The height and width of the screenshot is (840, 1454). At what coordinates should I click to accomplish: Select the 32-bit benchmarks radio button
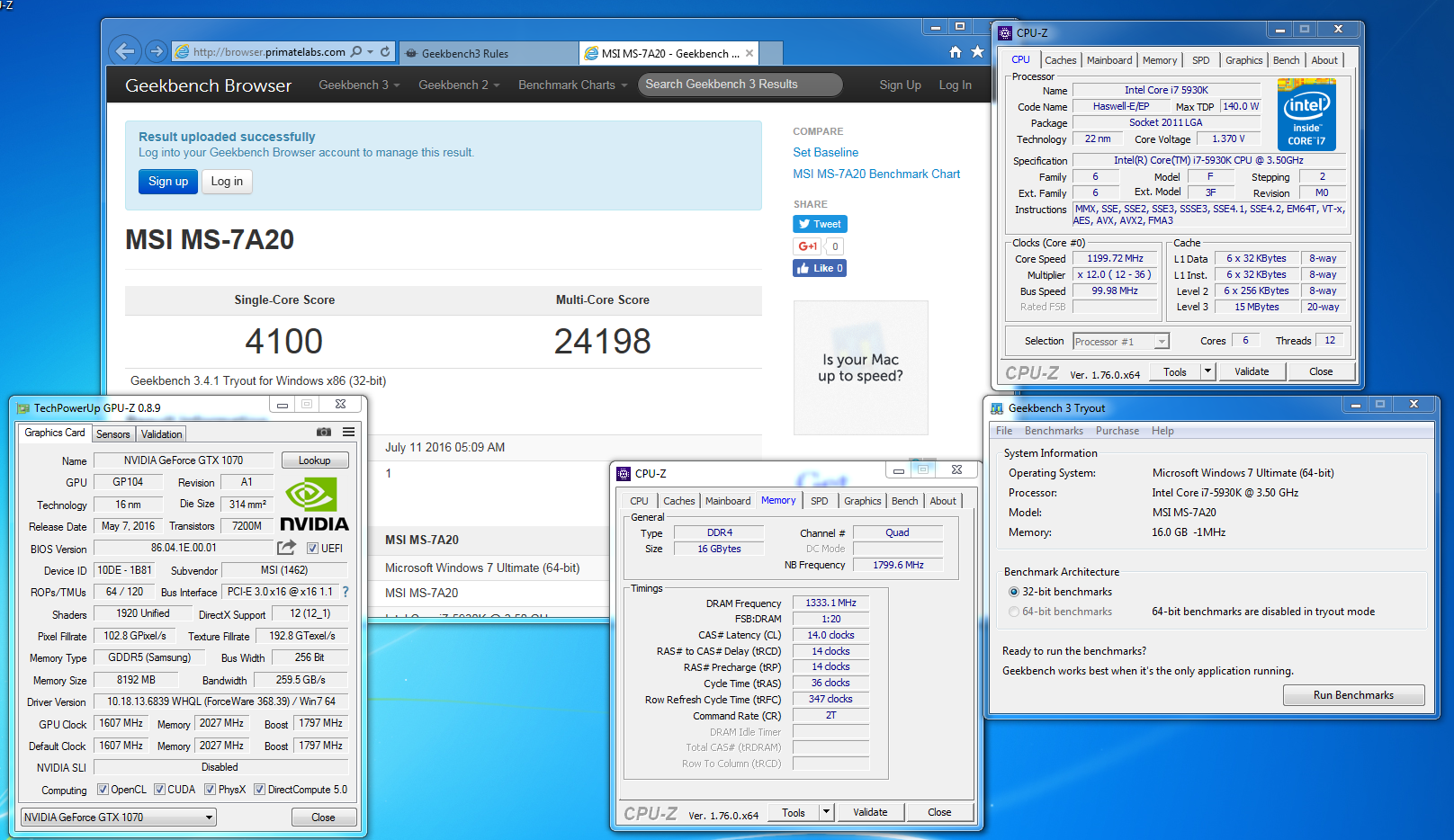[x=1014, y=592]
